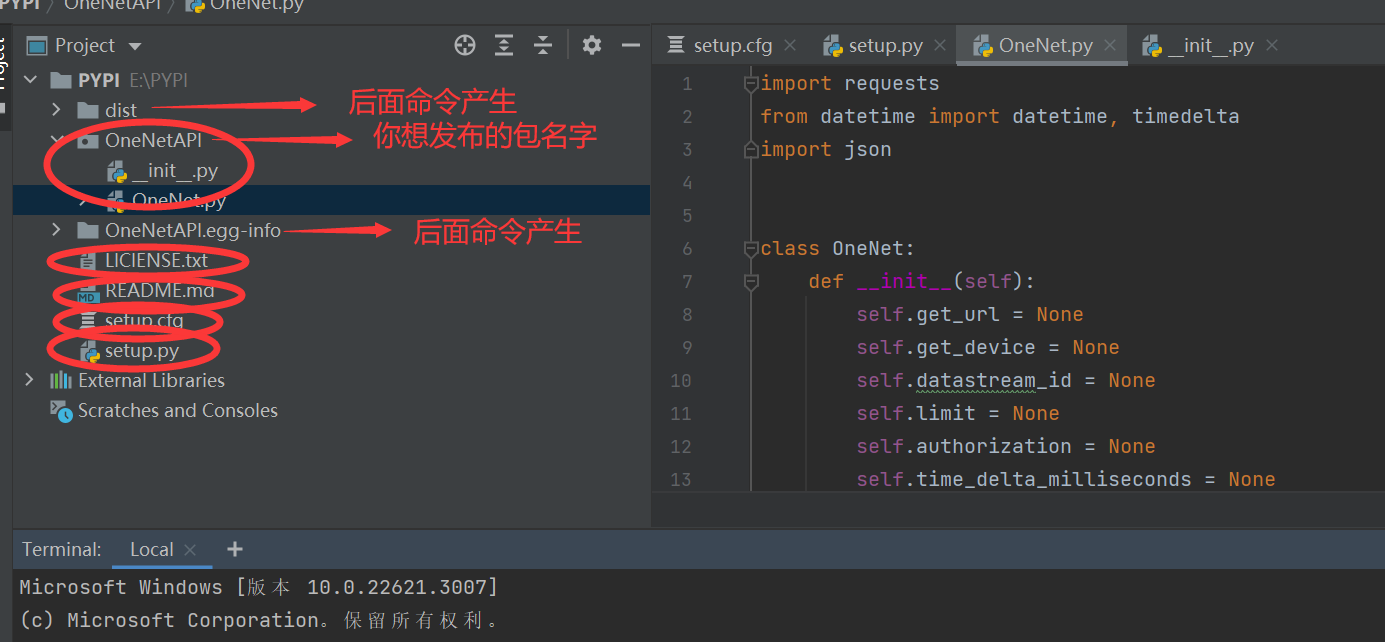The height and width of the screenshot is (642, 1385).
Task: Open setup.cfg in project tree
Action: [144, 321]
